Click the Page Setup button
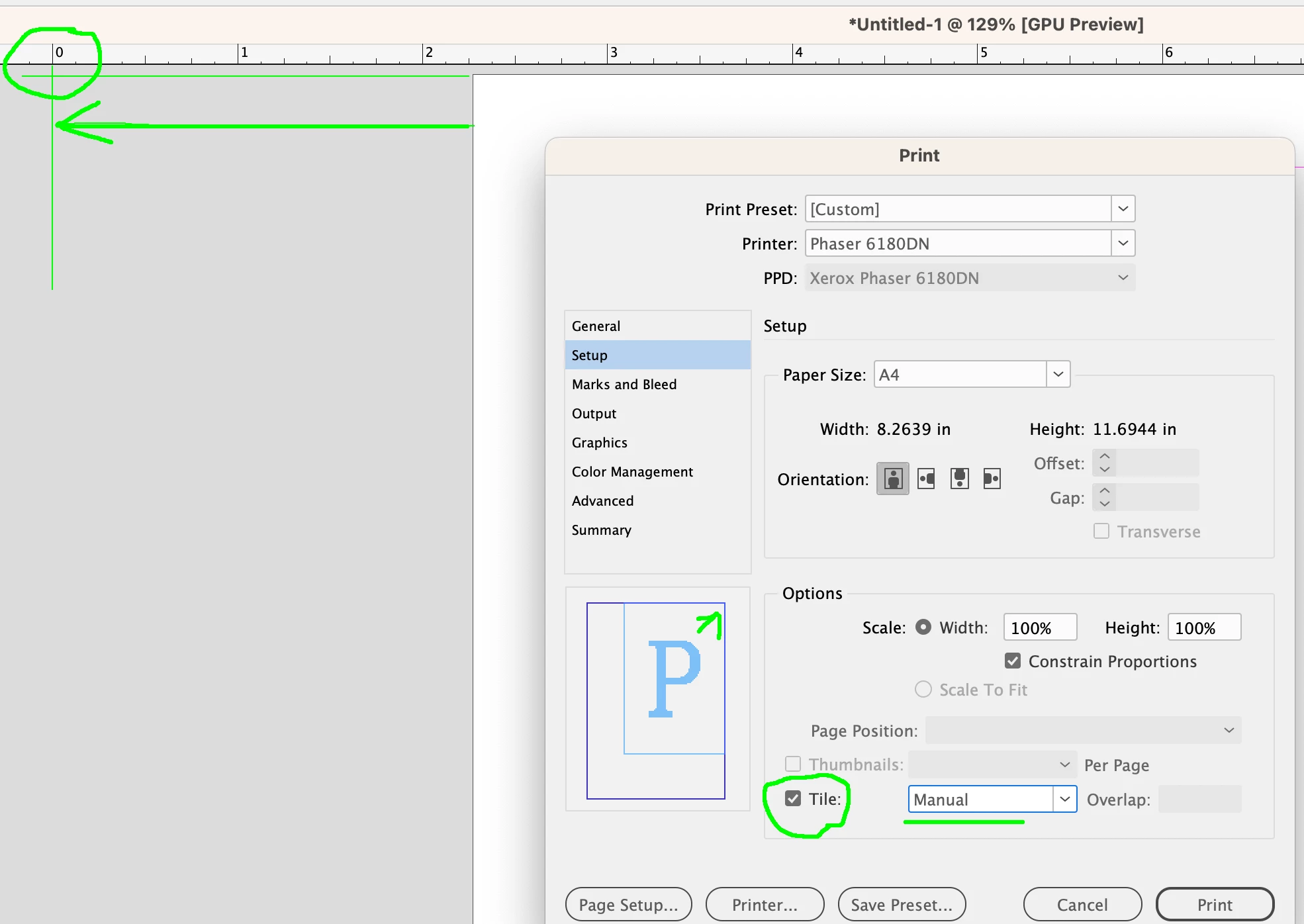Viewport: 1304px width, 924px height. 628,904
